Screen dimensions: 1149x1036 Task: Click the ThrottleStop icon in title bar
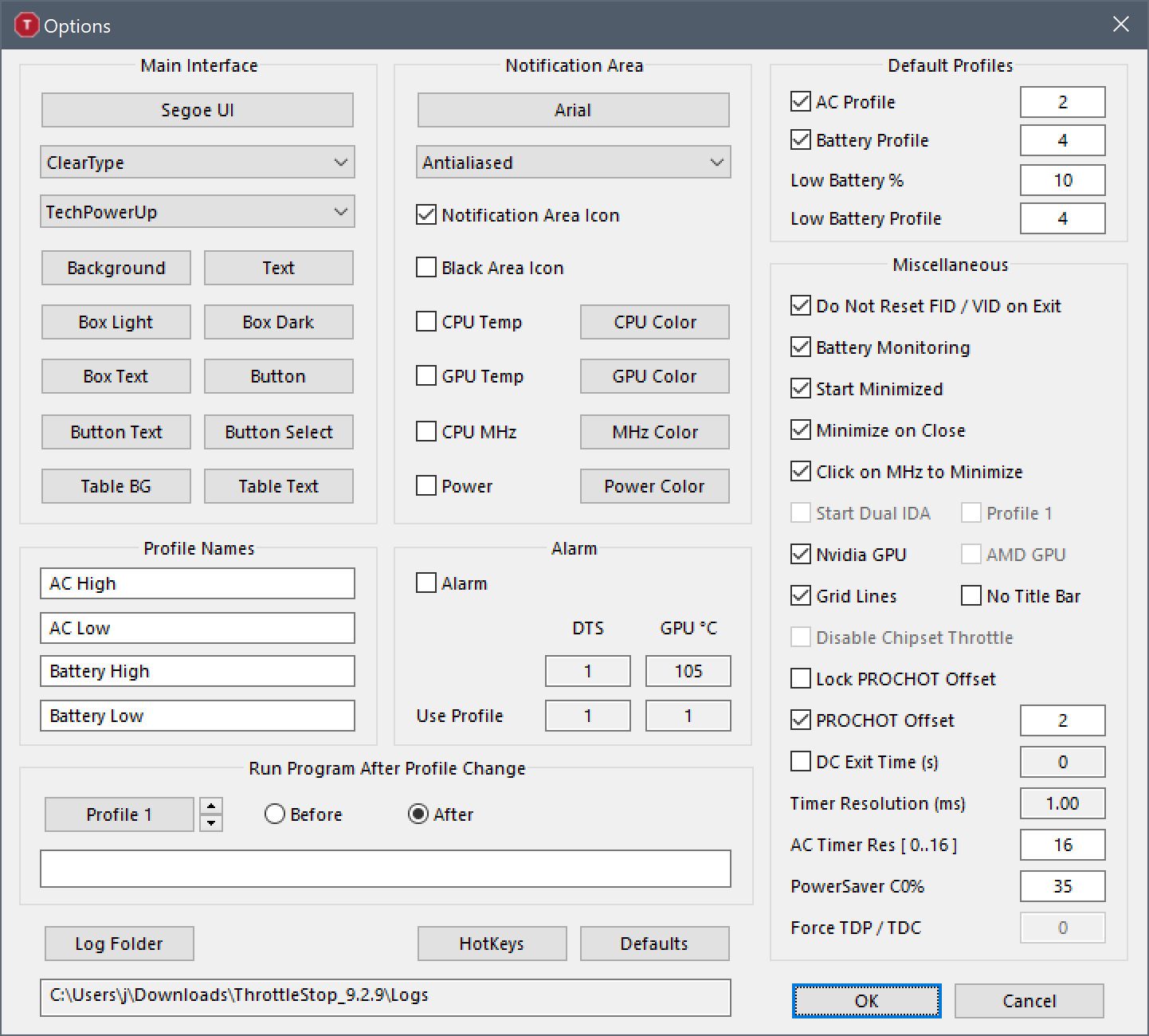point(27,26)
